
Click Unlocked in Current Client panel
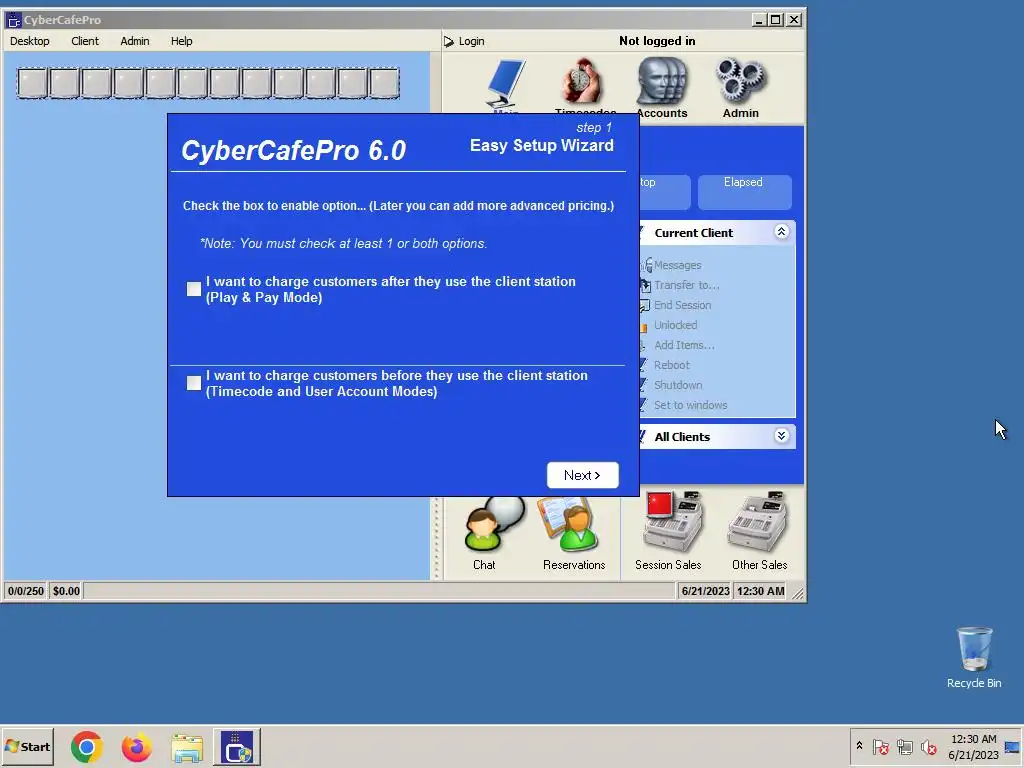point(675,325)
